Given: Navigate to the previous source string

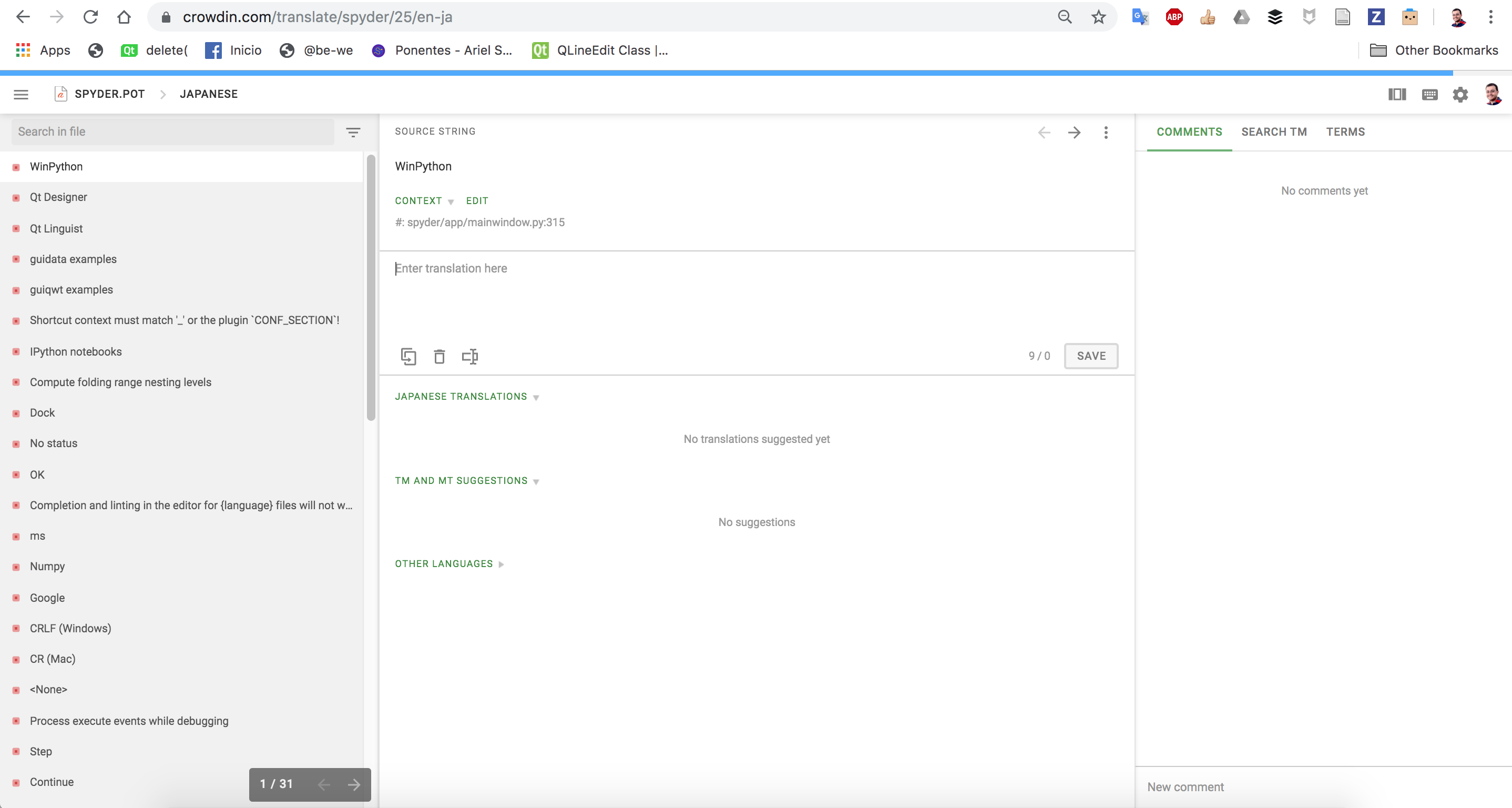Looking at the screenshot, I should [1044, 133].
